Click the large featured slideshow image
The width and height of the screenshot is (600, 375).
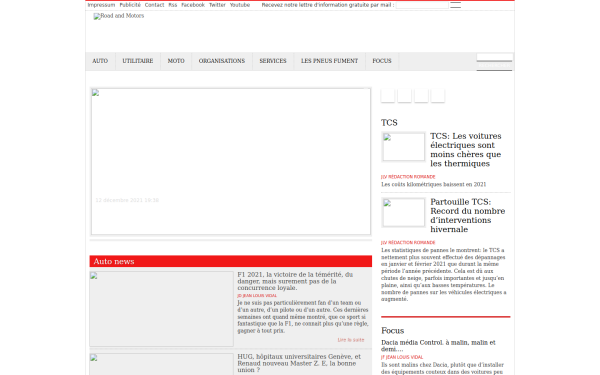(231, 161)
